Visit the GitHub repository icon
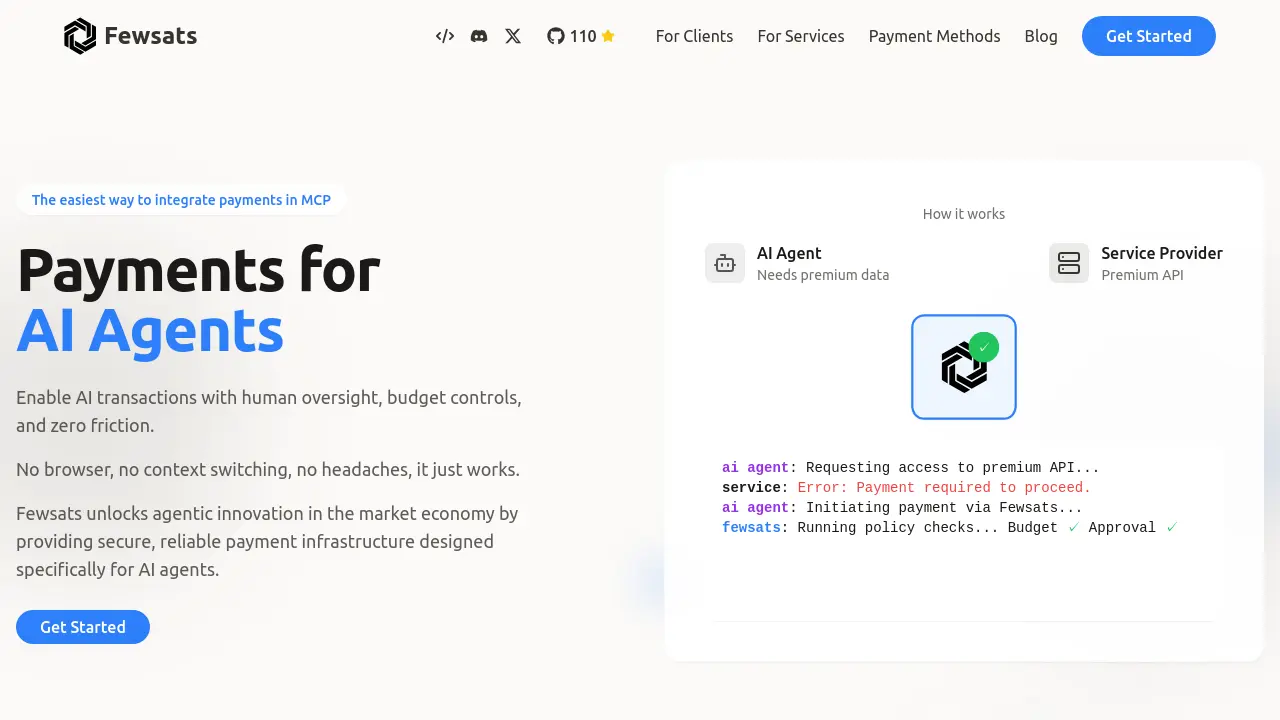Screen dimensions: 1280x720 [556, 36]
